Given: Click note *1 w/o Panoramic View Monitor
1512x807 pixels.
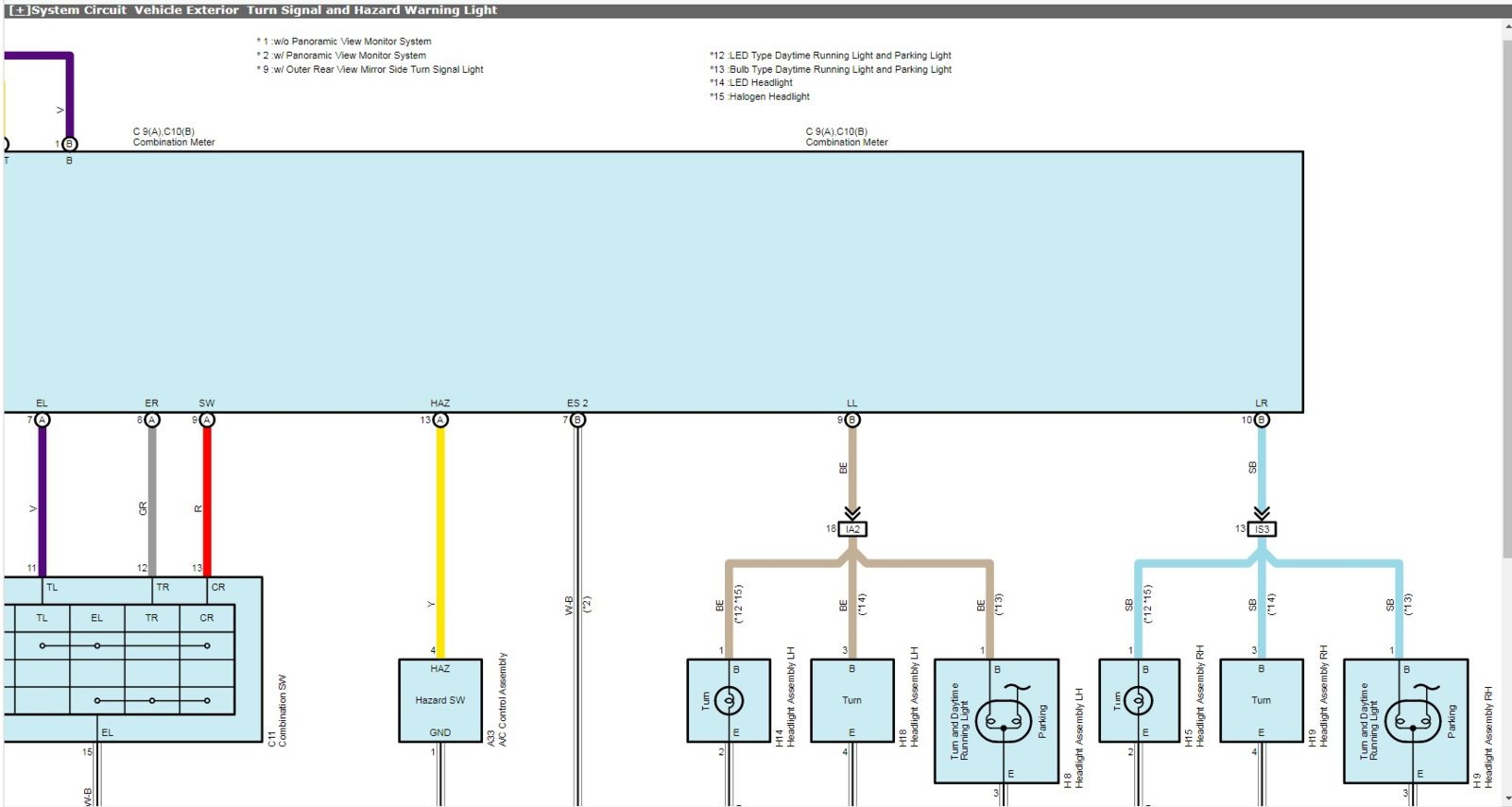Looking at the screenshot, I should (344, 42).
